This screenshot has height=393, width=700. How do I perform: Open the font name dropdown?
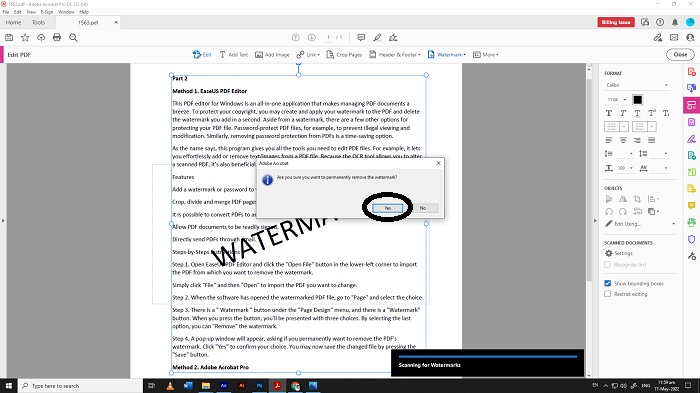(x=637, y=85)
